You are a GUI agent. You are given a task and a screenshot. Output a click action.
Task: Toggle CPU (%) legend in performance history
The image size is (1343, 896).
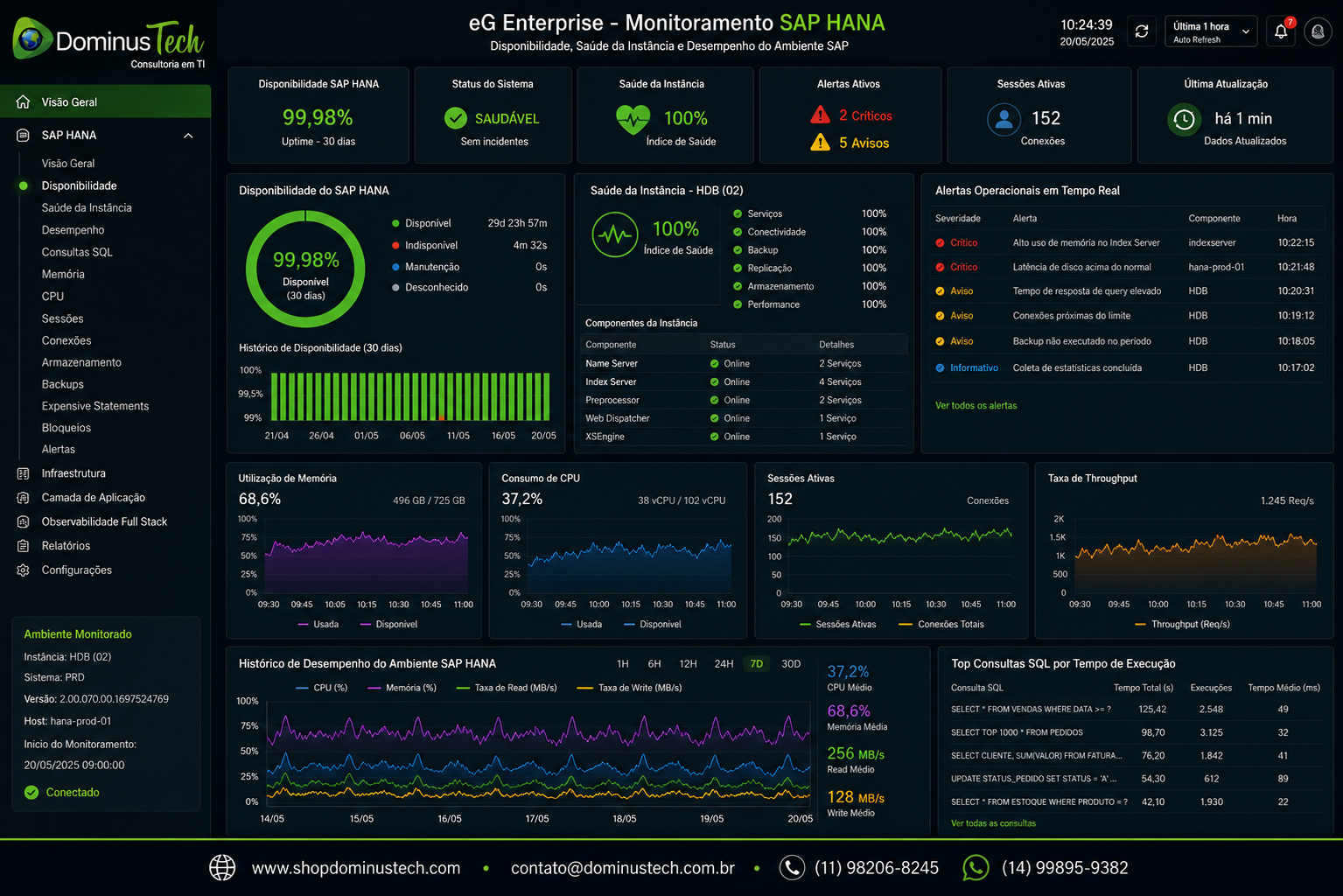(x=322, y=688)
